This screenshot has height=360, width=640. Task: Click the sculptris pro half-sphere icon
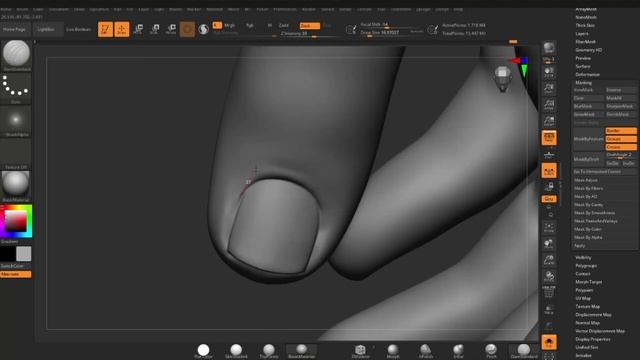pos(203,29)
